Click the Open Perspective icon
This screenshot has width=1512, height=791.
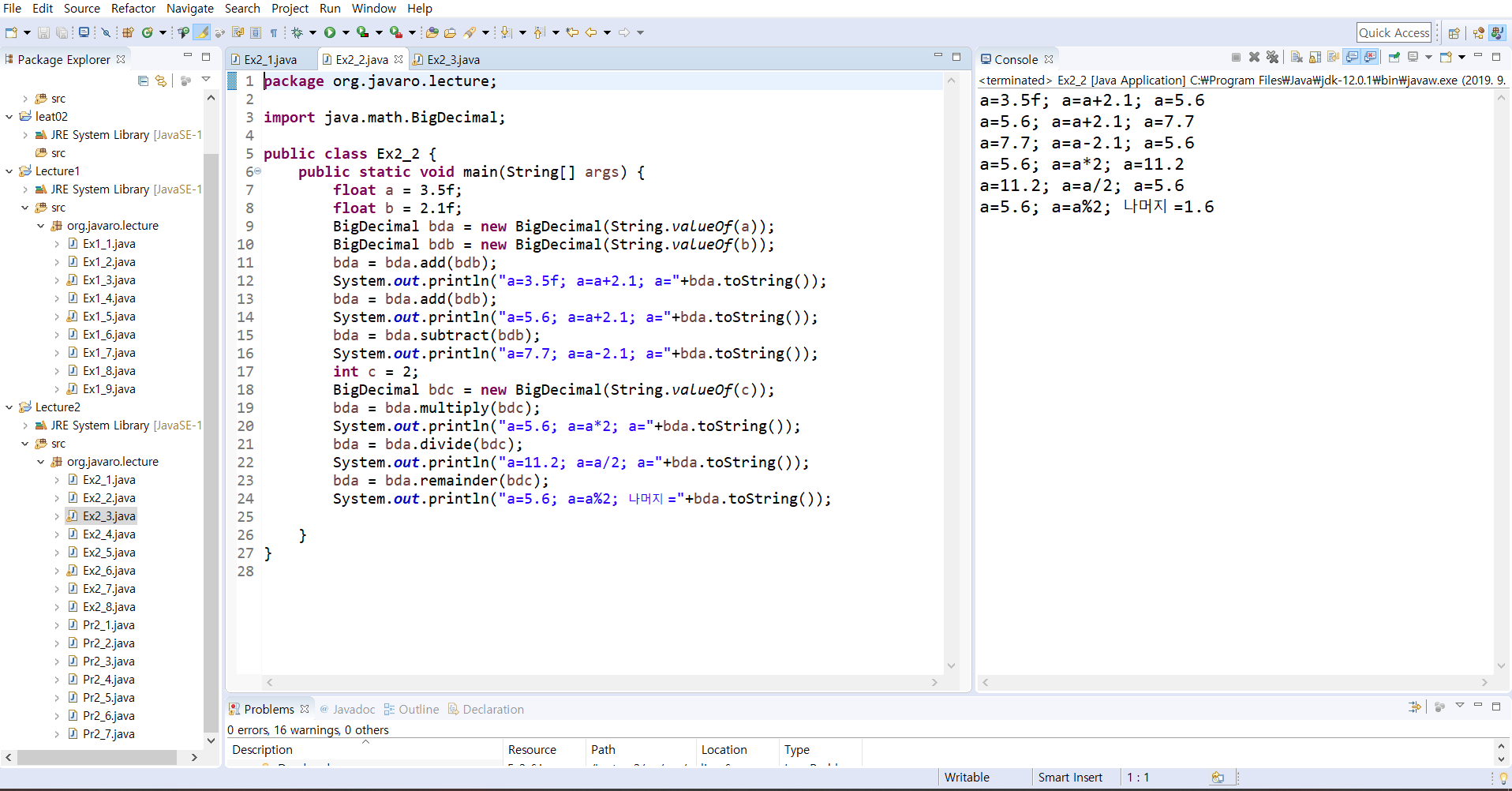1454,32
